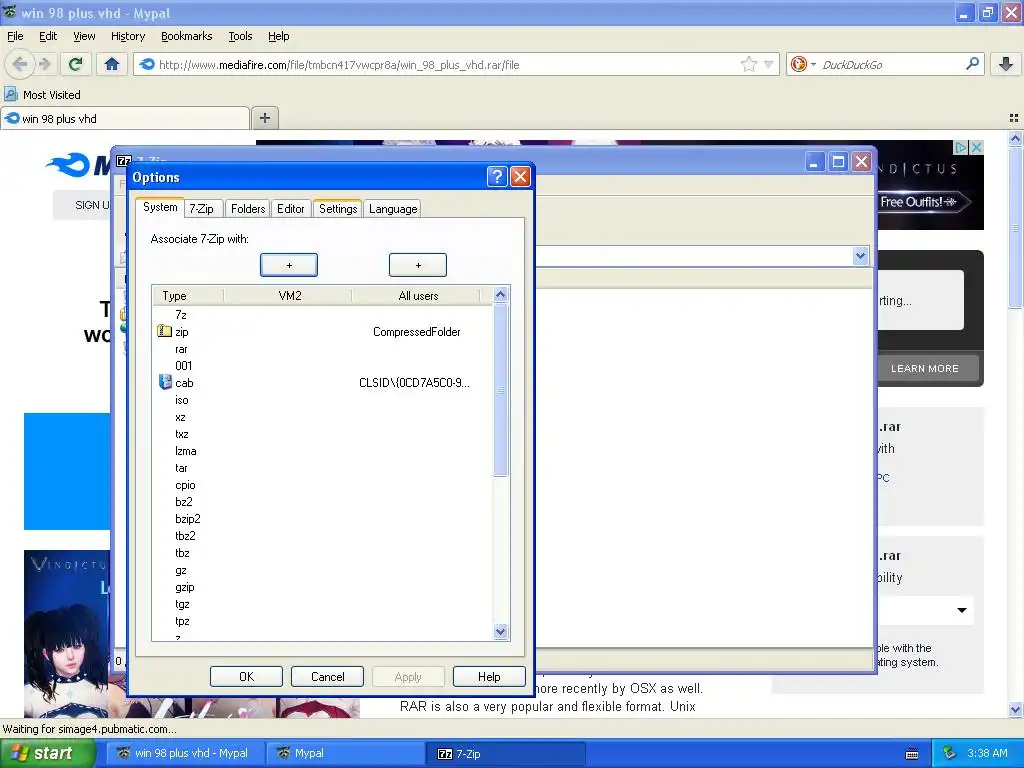Click the Help button in Options
This screenshot has height=768, width=1024.
pos(489,677)
